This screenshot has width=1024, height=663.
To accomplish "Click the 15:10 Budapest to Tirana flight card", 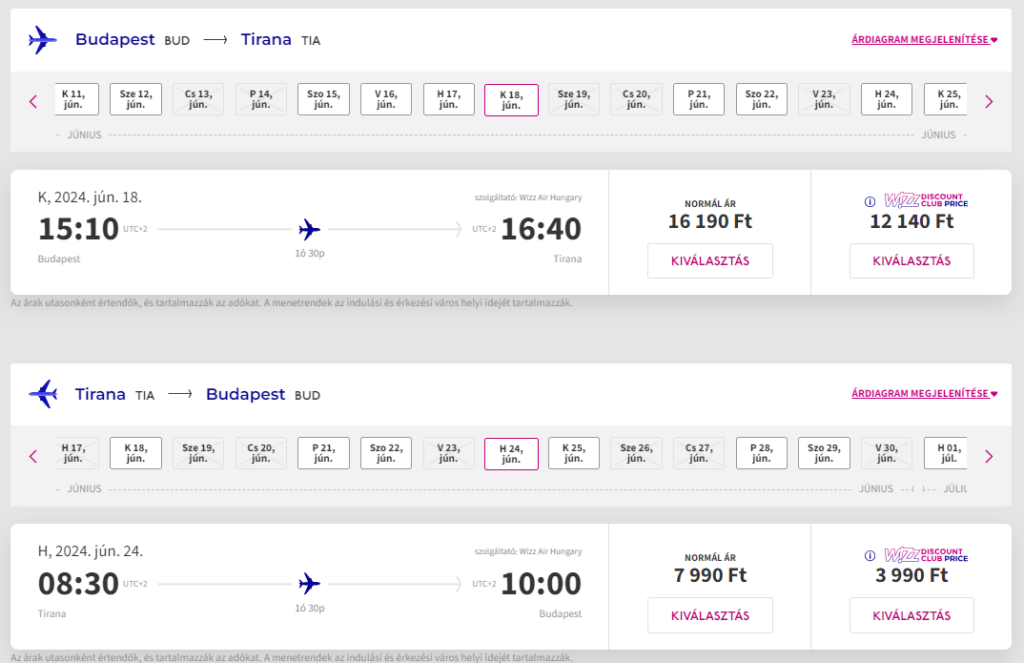I will pyautogui.click(x=310, y=232).
